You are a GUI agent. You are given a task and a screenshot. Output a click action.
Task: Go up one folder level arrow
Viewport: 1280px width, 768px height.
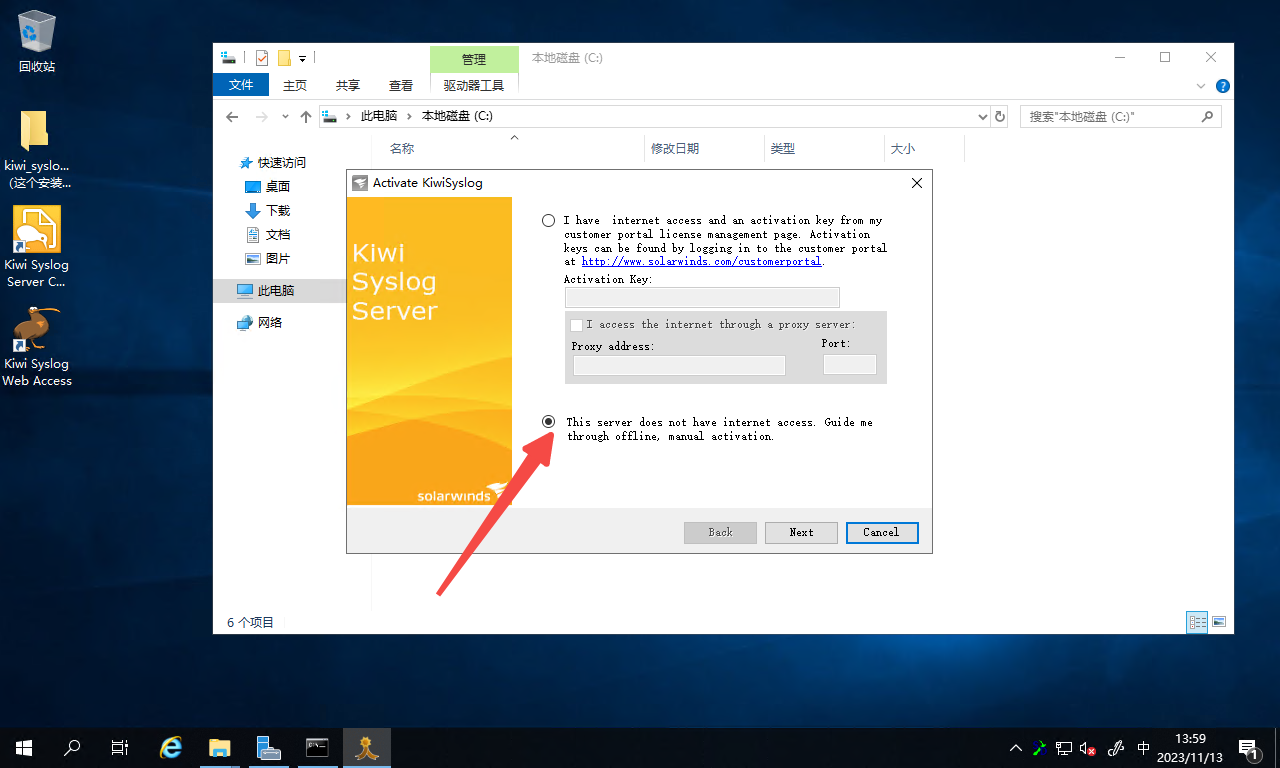point(306,117)
